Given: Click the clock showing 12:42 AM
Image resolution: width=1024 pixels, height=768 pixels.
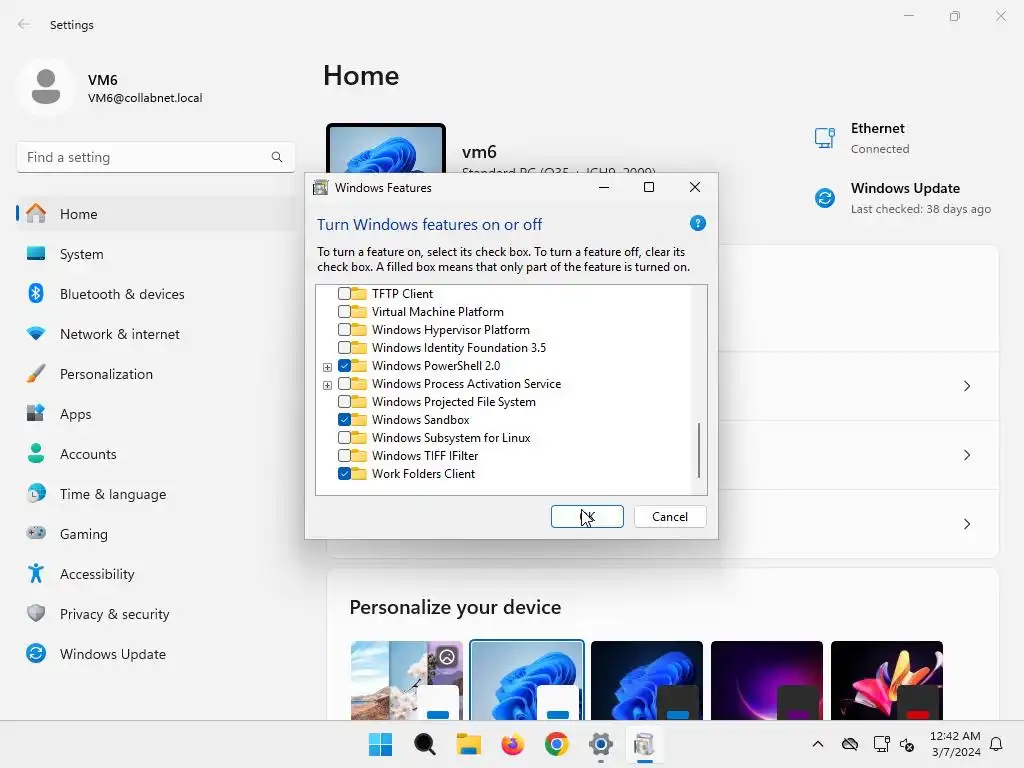Looking at the screenshot, I should tap(955, 736).
